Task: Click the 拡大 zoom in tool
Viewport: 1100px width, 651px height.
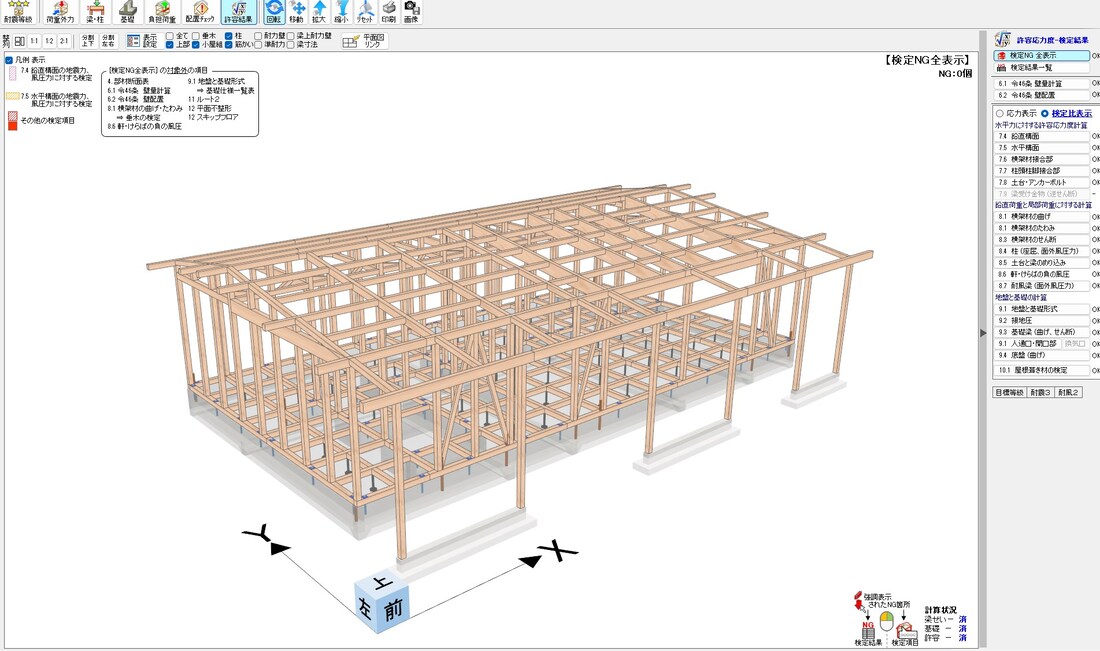Action: 319,12
